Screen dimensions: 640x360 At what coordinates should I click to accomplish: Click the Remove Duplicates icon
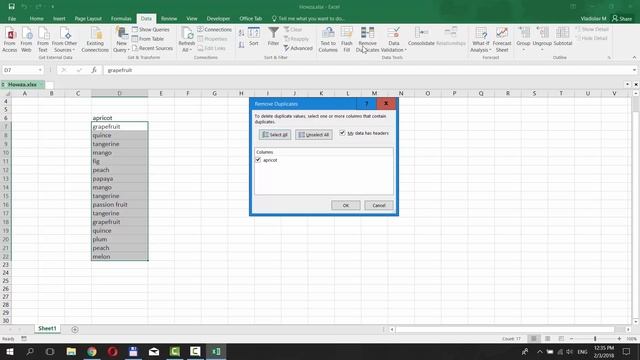click(367, 39)
